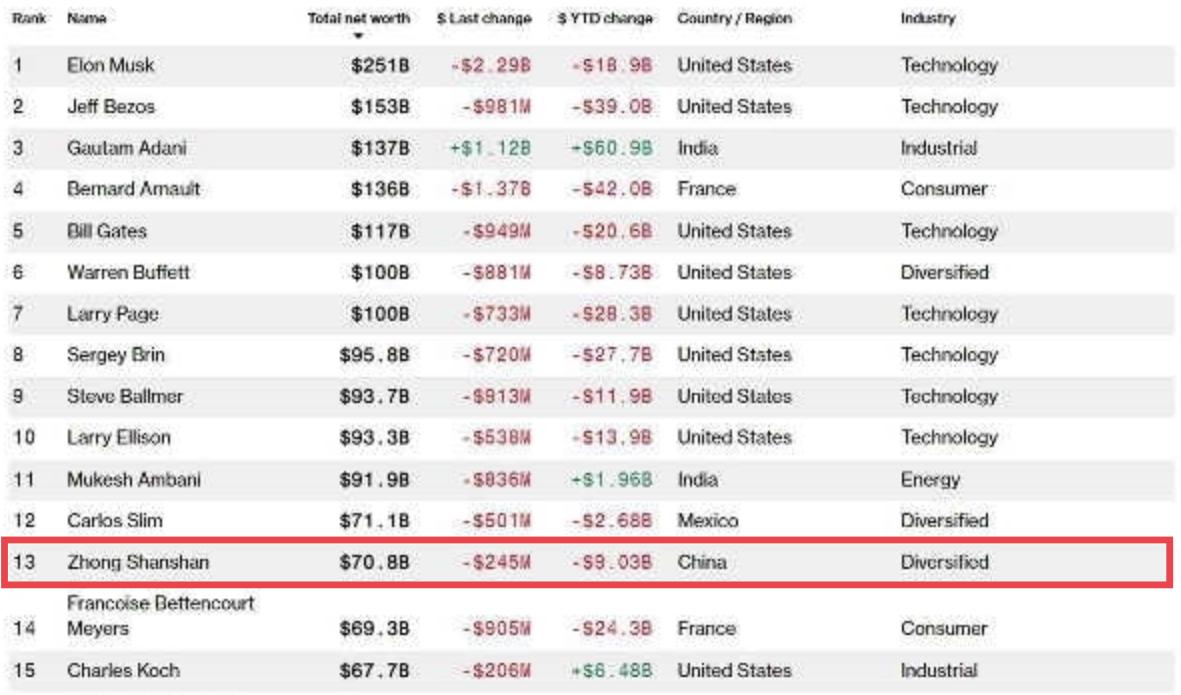The width and height of the screenshot is (1181, 695).
Task: Click the sort arrow under Total net worth
Action: pyautogui.click(x=359, y=35)
